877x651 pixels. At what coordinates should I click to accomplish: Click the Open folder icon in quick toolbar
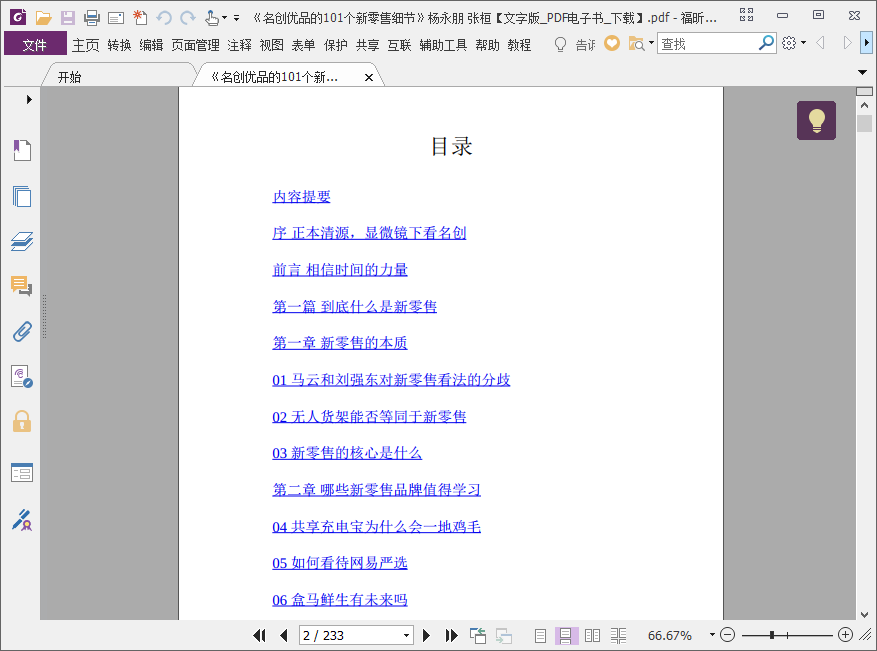pyautogui.click(x=43, y=18)
